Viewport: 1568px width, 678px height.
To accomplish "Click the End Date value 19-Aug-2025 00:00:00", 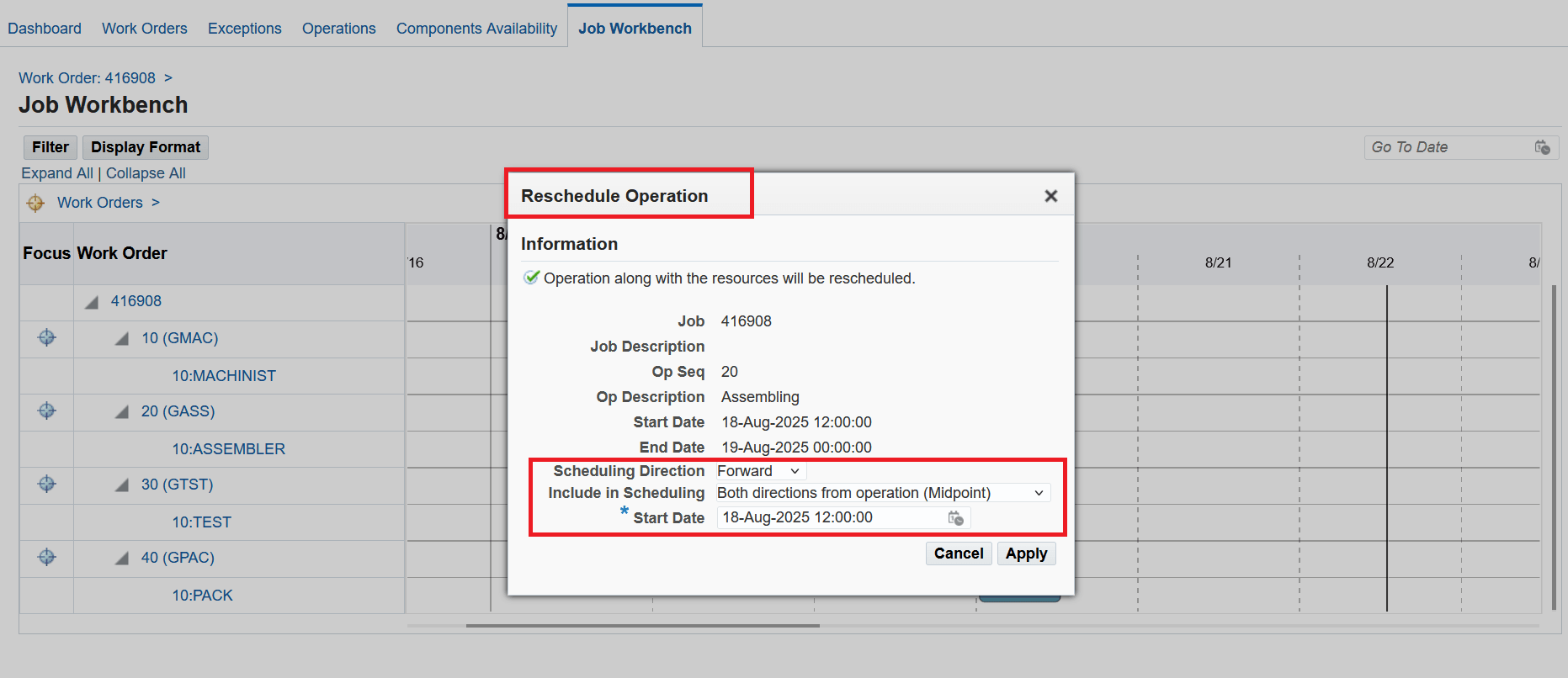I will (796, 448).
